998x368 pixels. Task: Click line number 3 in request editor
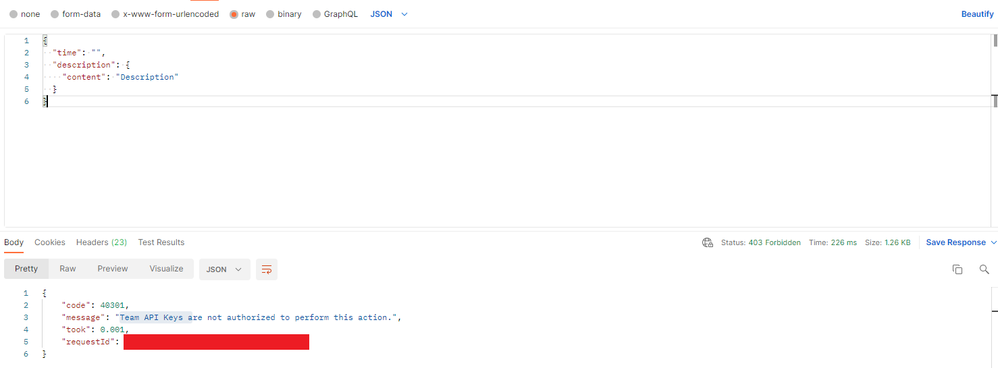(26, 65)
